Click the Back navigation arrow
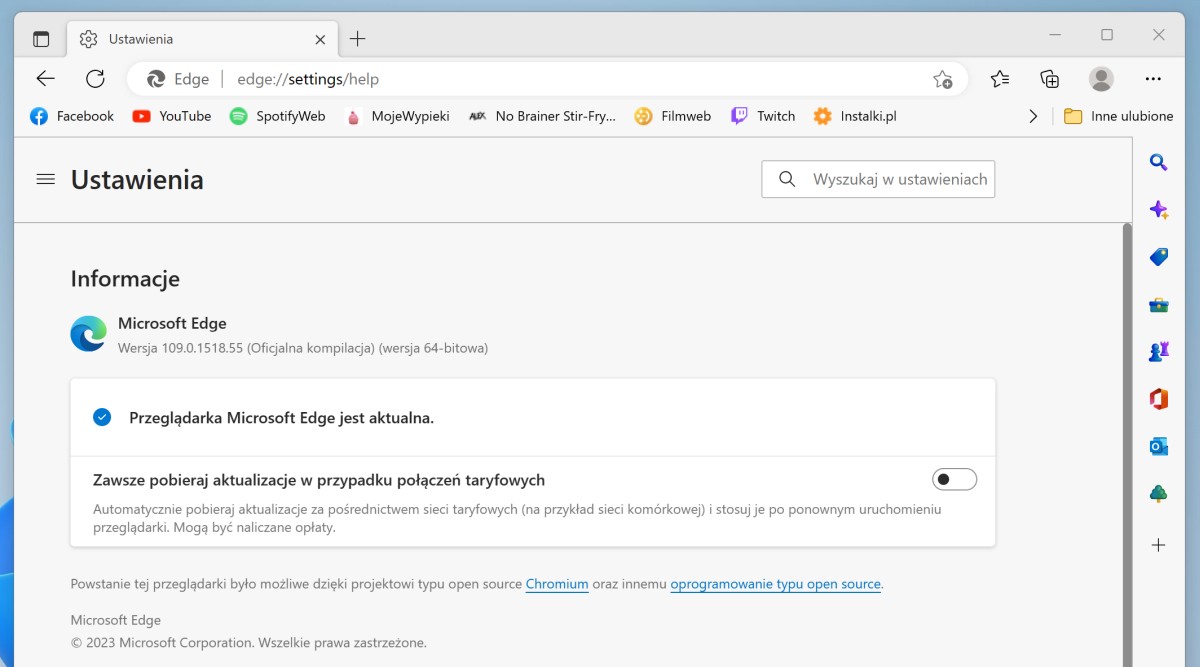 [x=46, y=79]
